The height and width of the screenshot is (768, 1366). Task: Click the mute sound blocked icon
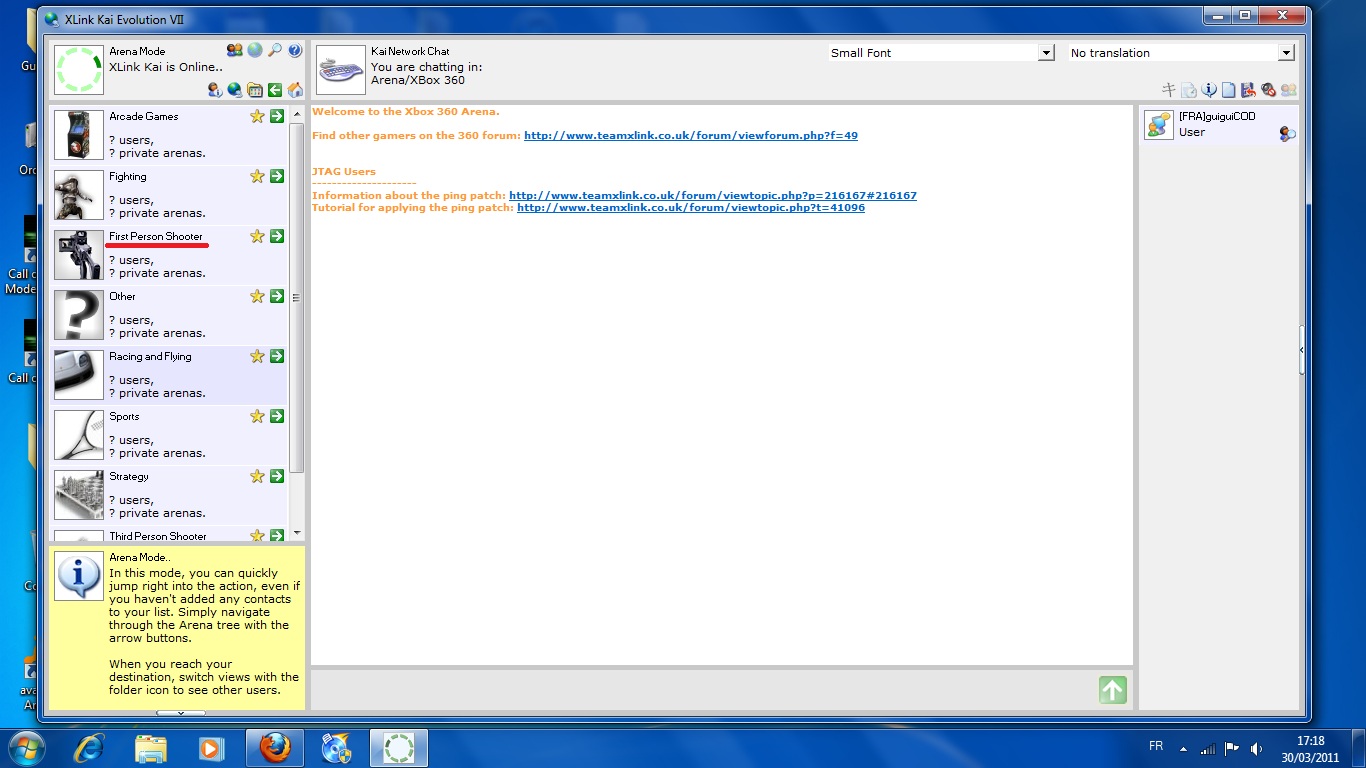[x=1269, y=90]
